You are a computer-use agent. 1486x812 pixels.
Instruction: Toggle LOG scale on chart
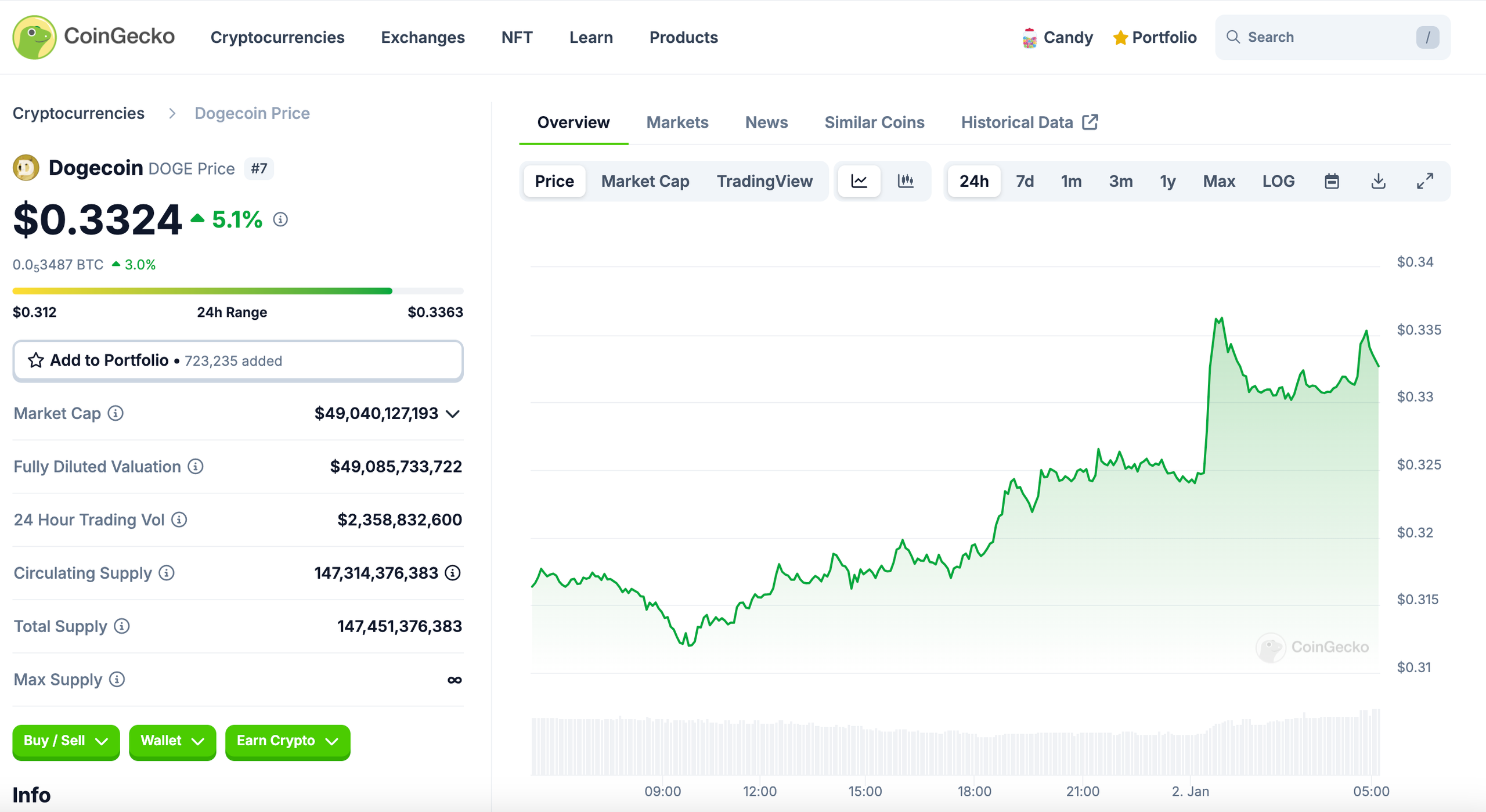1278,181
